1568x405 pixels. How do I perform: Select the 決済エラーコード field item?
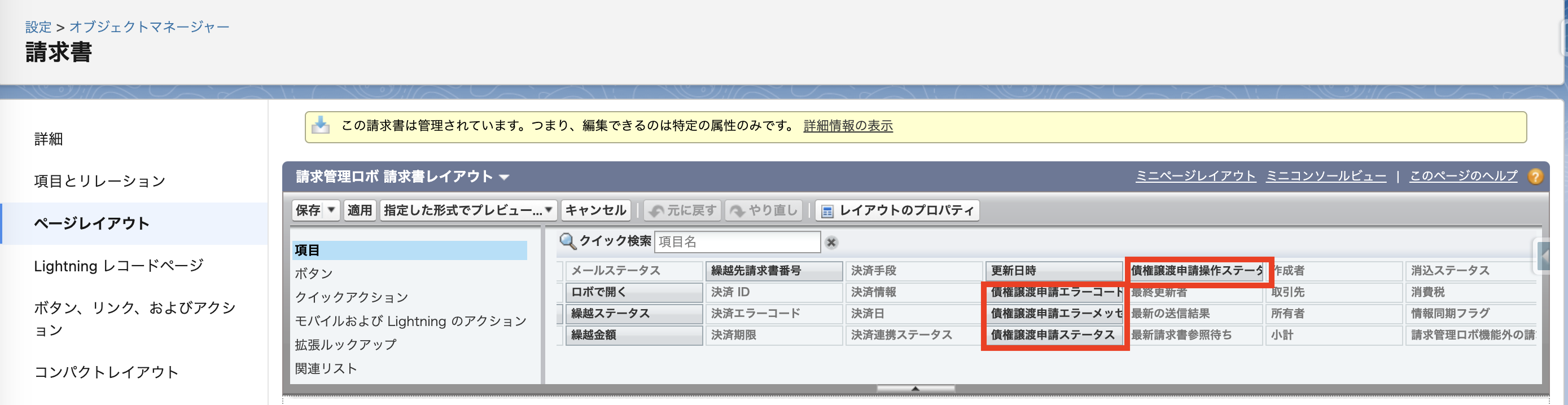click(774, 313)
